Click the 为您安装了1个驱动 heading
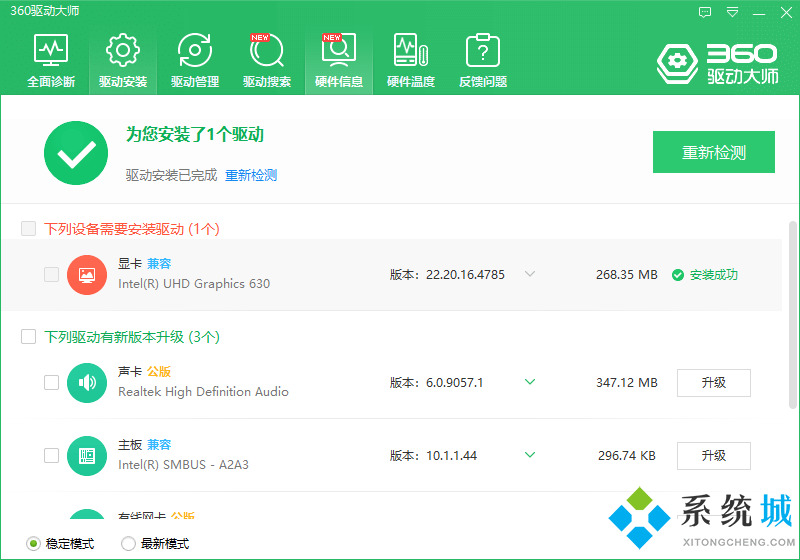Screen dimensions: 800x560 [x=195, y=135]
